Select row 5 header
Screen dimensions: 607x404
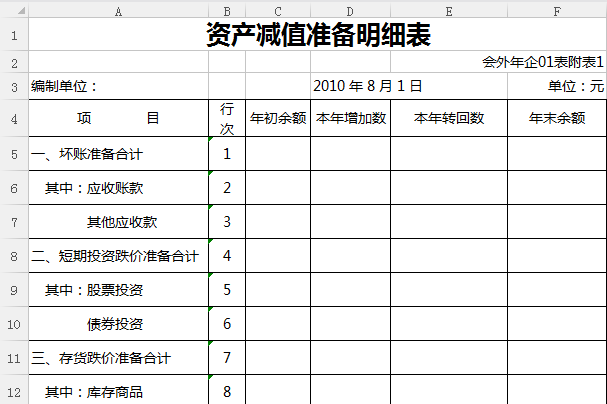tap(14, 154)
